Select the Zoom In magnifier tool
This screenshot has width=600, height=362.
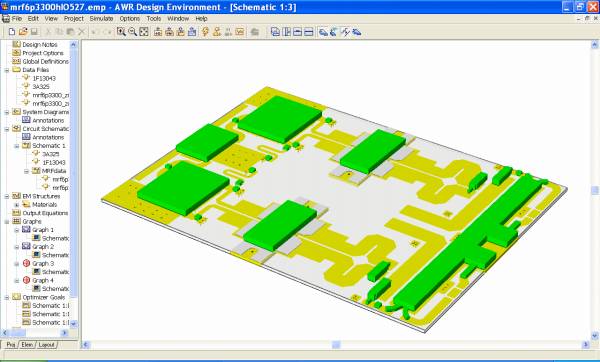coord(121,32)
